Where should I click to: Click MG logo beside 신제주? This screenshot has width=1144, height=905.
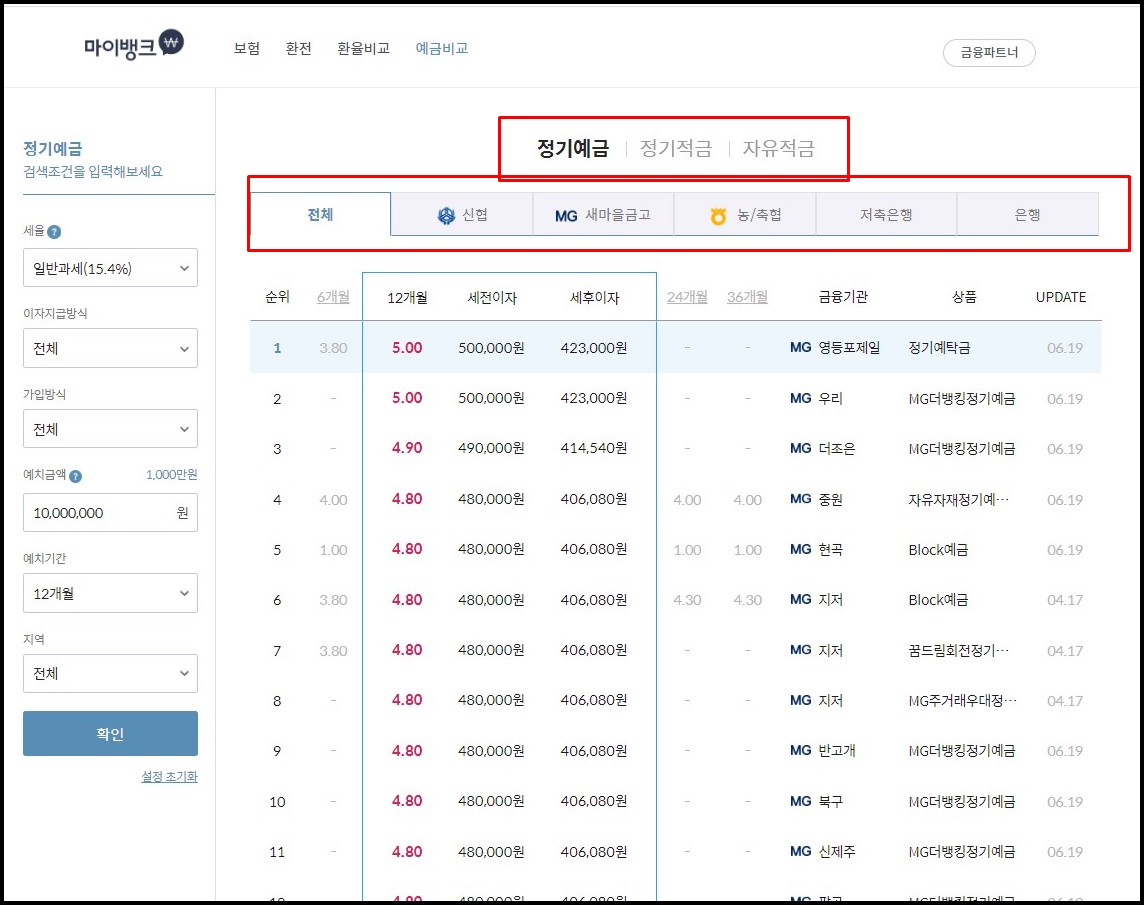[800, 852]
